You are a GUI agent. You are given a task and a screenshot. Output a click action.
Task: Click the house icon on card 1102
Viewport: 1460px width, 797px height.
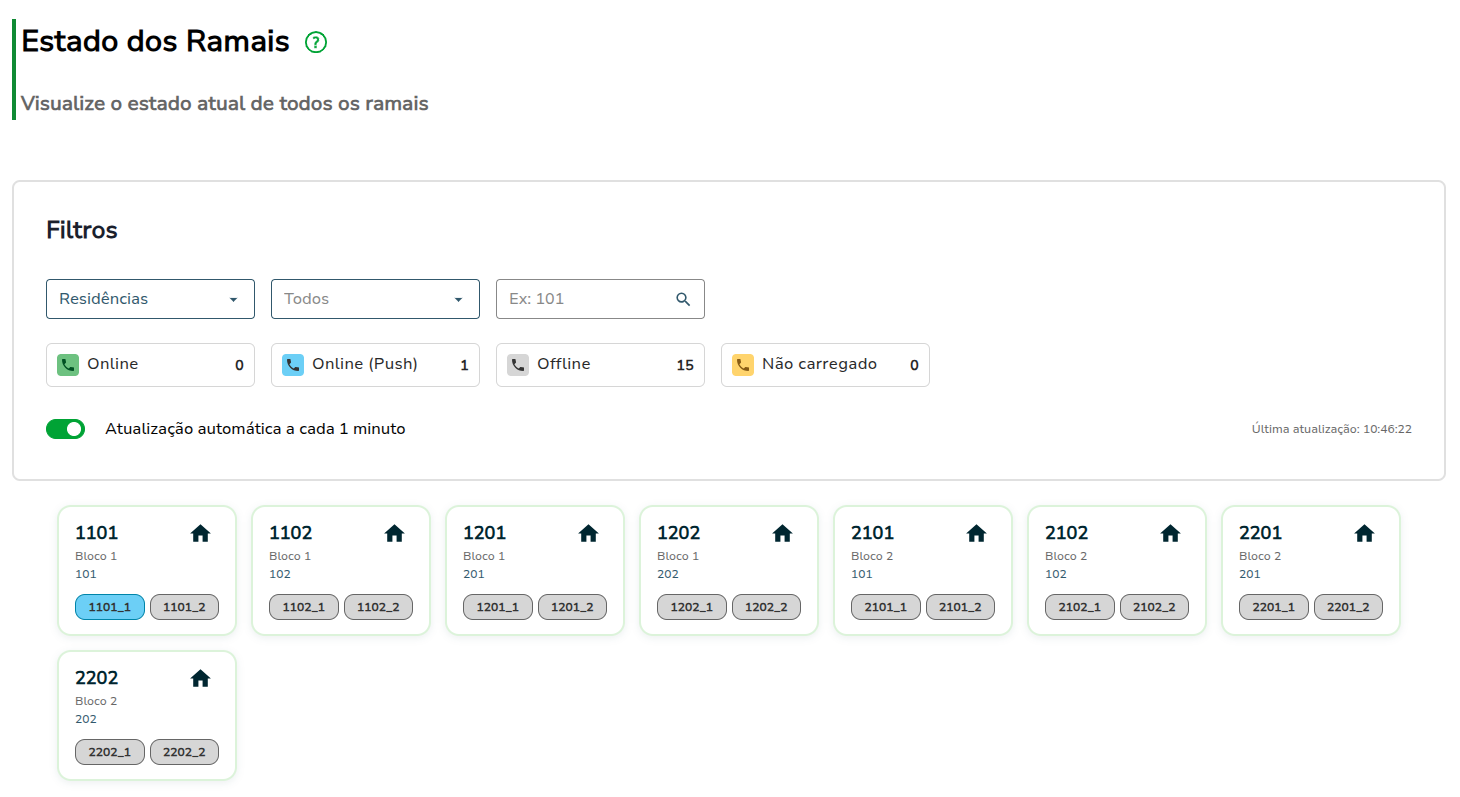coord(395,534)
